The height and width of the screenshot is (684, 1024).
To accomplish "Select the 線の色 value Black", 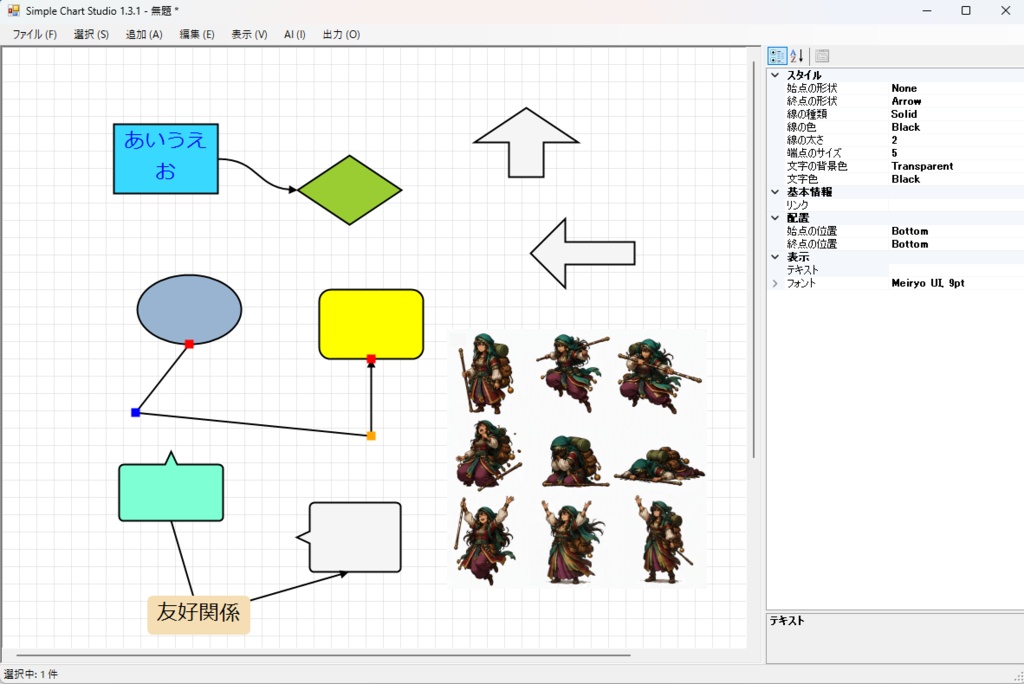I will pyautogui.click(x=956, y=127).
